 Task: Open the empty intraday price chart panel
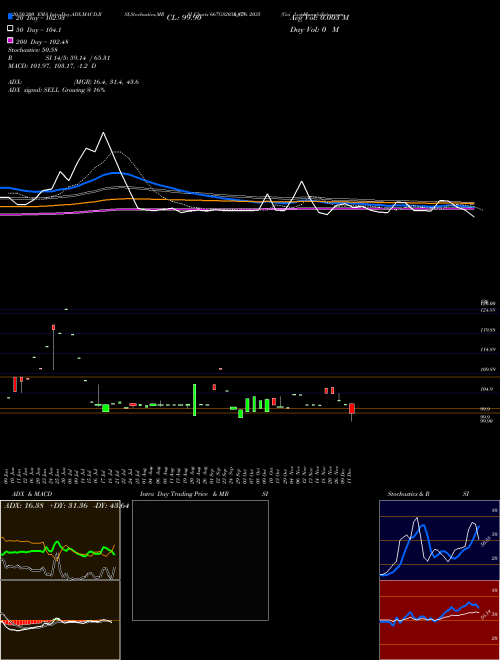pos(200,560)
